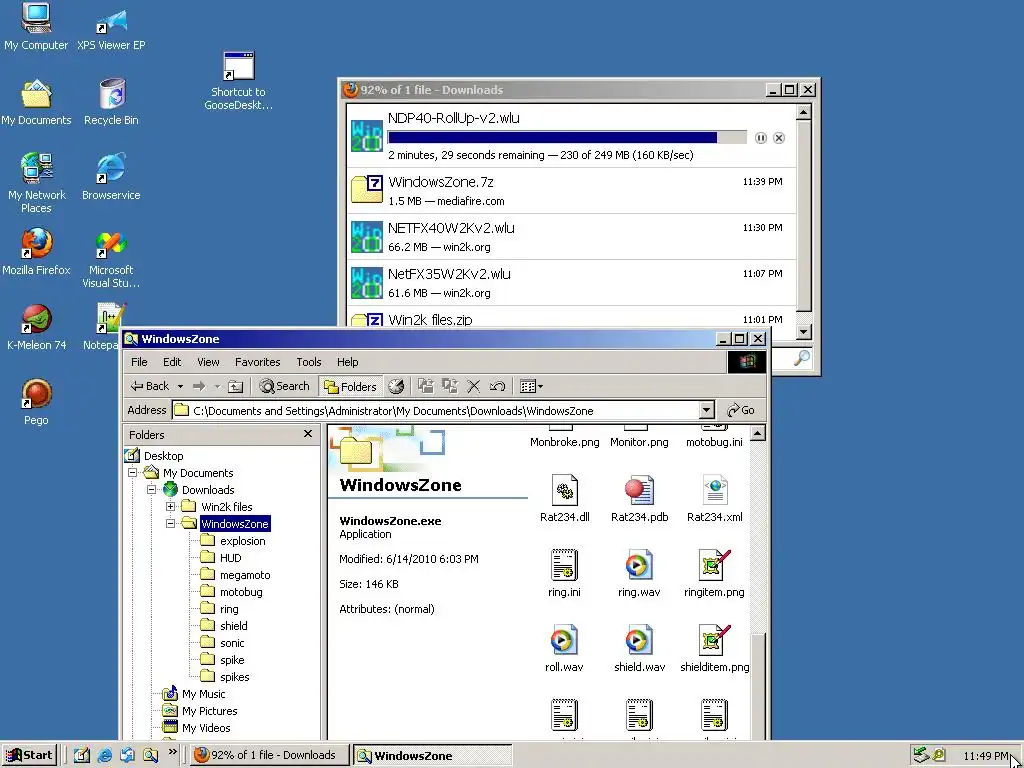Select My Documents desktop icon

coord(36,102)
